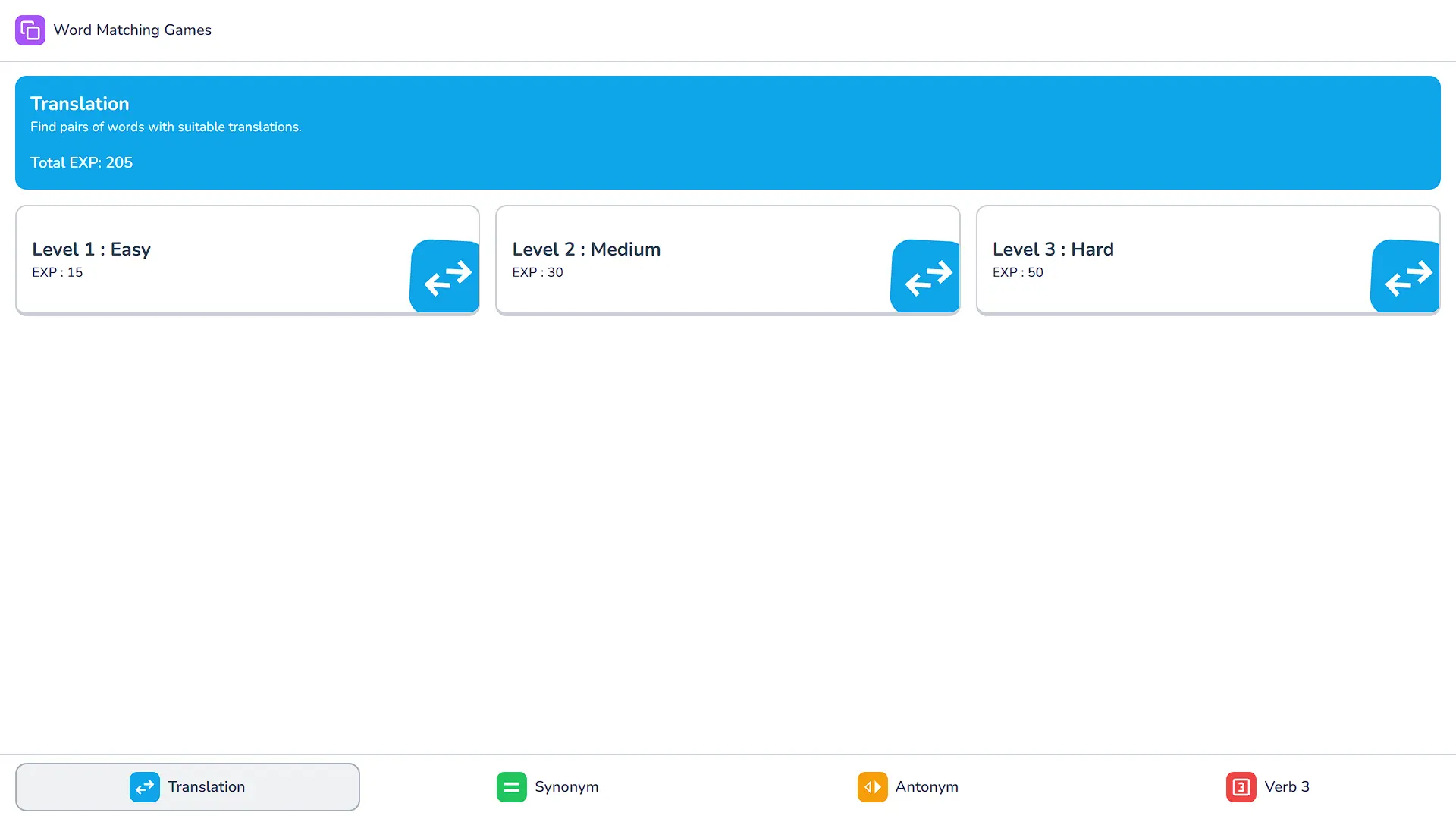Click the Translation banner heading
The image size is (1456, 819).
(80, 104)
